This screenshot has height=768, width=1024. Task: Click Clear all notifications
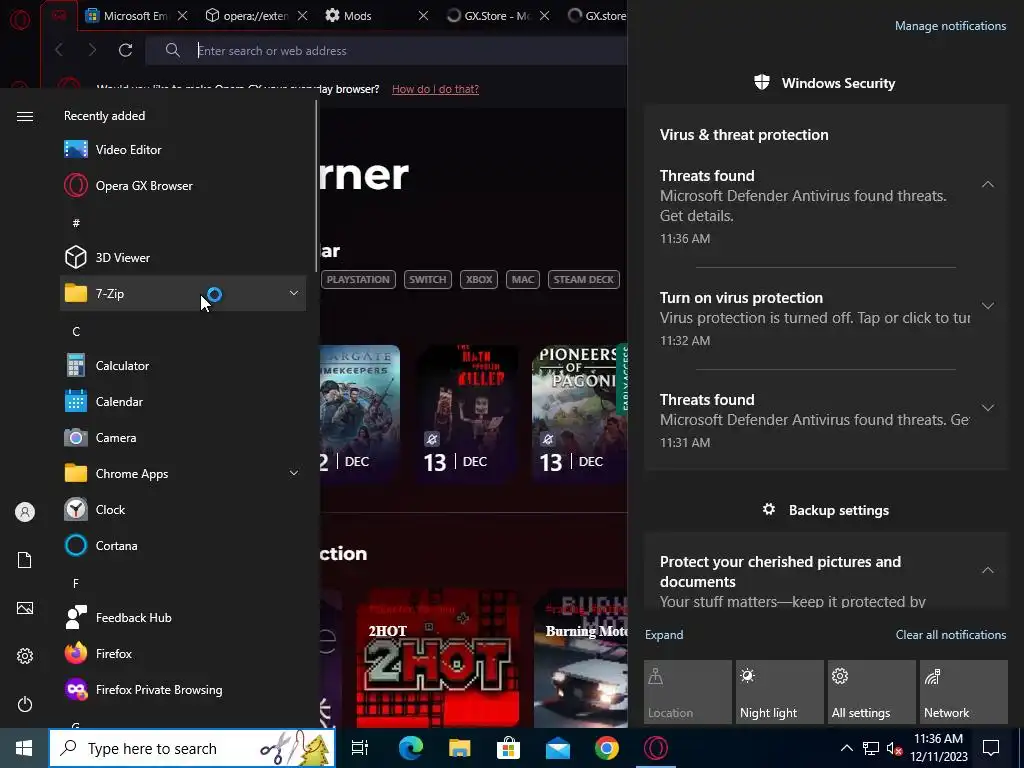(x=951, y=635)
